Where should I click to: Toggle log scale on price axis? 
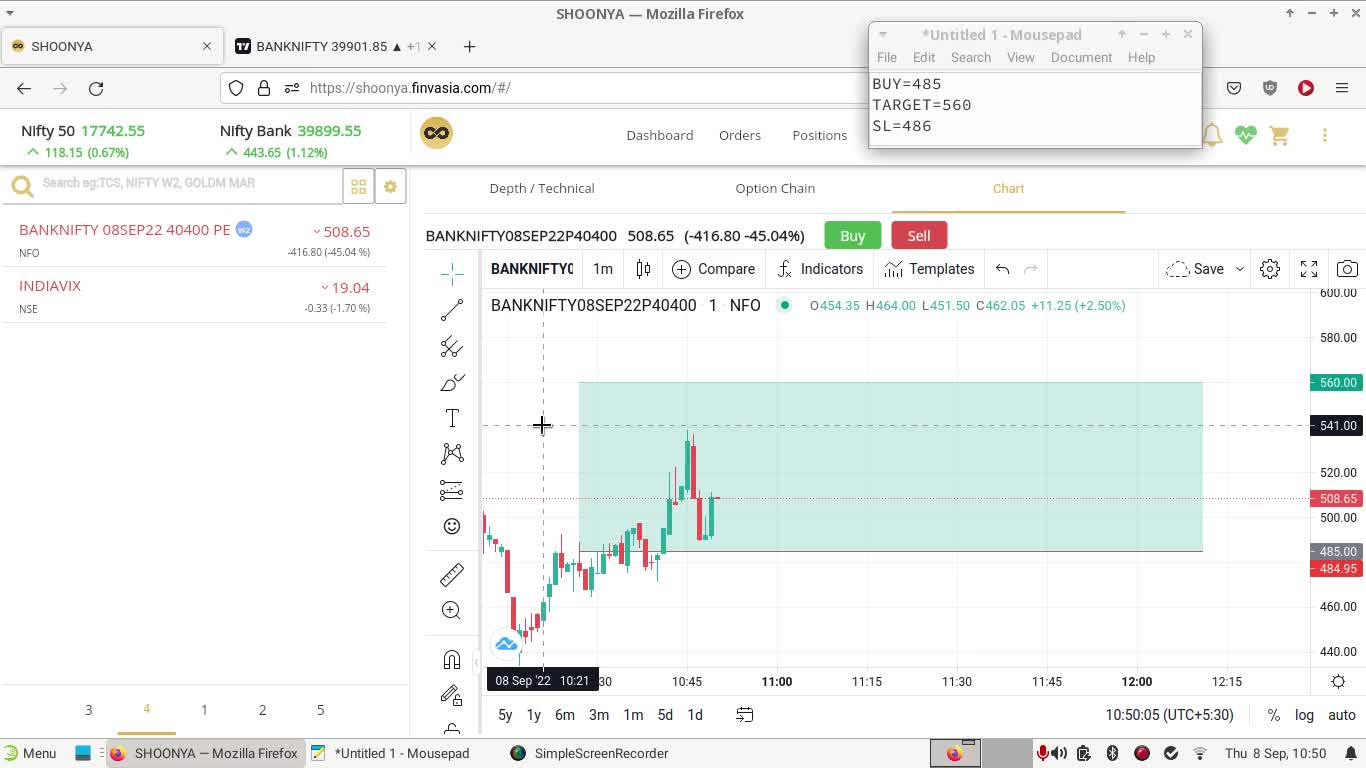(1304, 715)
